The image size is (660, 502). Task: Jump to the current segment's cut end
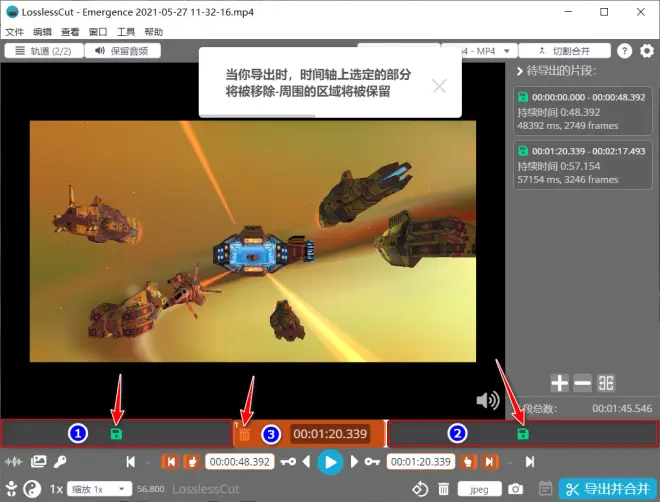490,462
